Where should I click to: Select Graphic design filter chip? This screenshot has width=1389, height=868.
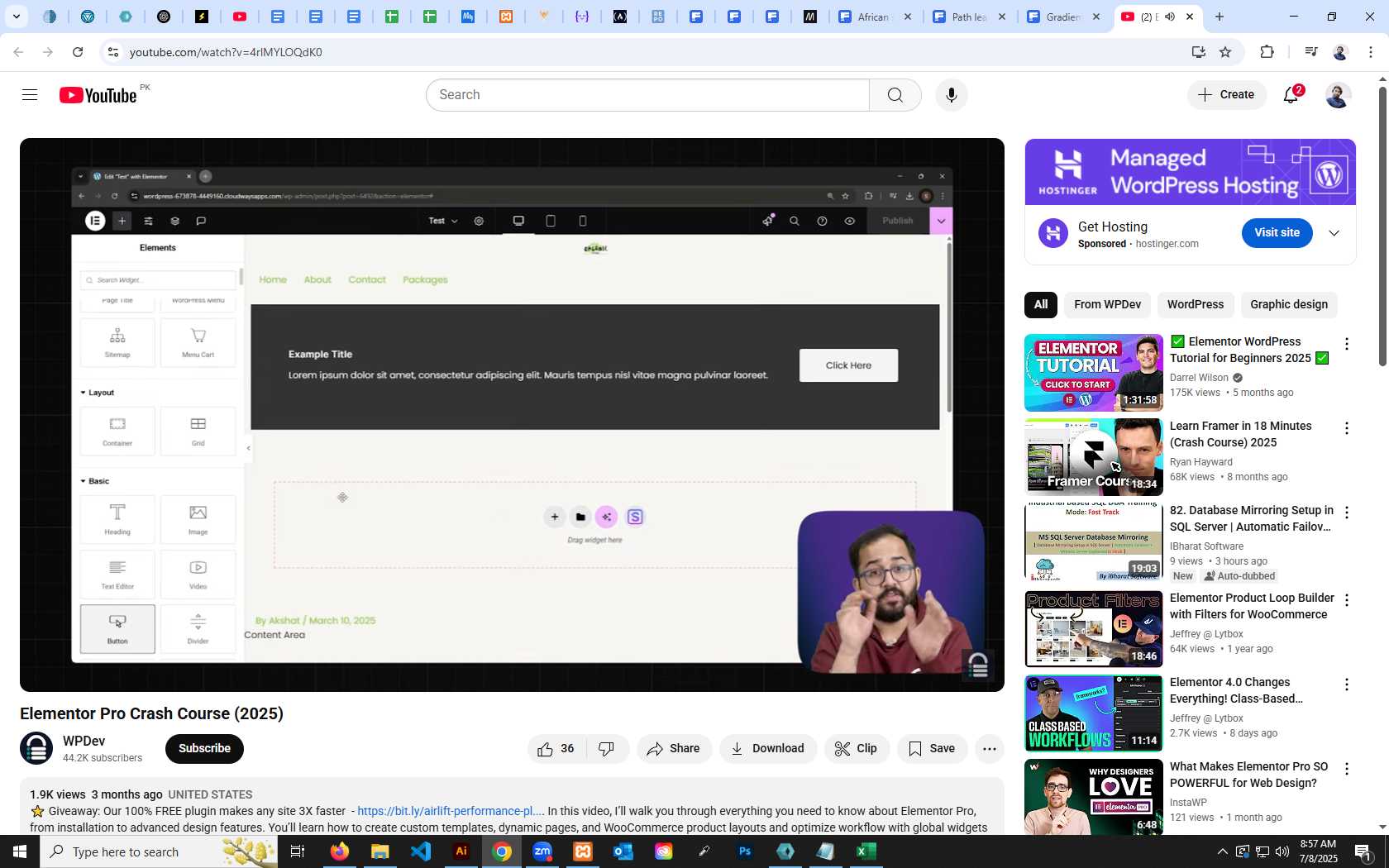[1288, 305]
